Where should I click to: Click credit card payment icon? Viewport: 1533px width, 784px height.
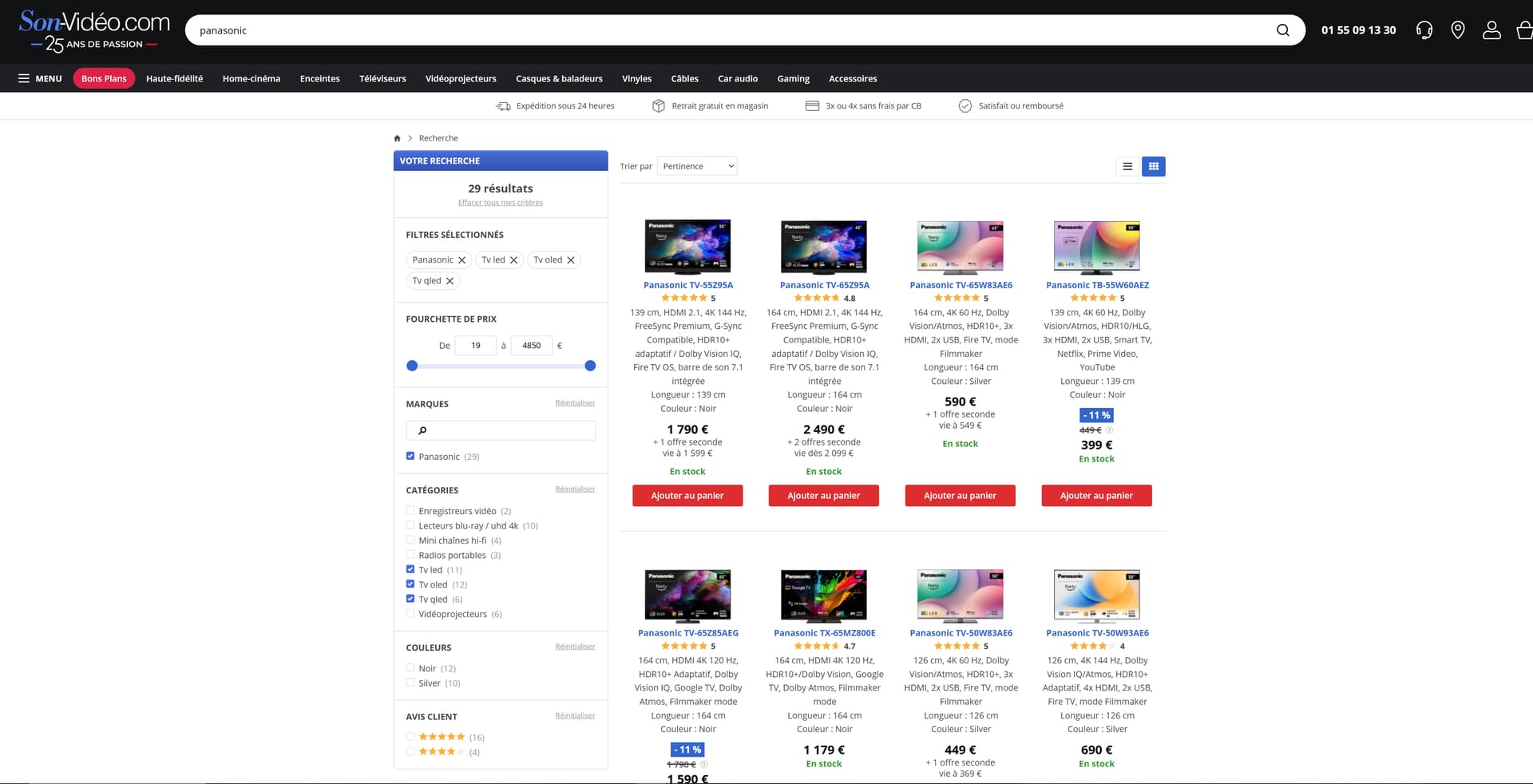click(x=812, y=105)
